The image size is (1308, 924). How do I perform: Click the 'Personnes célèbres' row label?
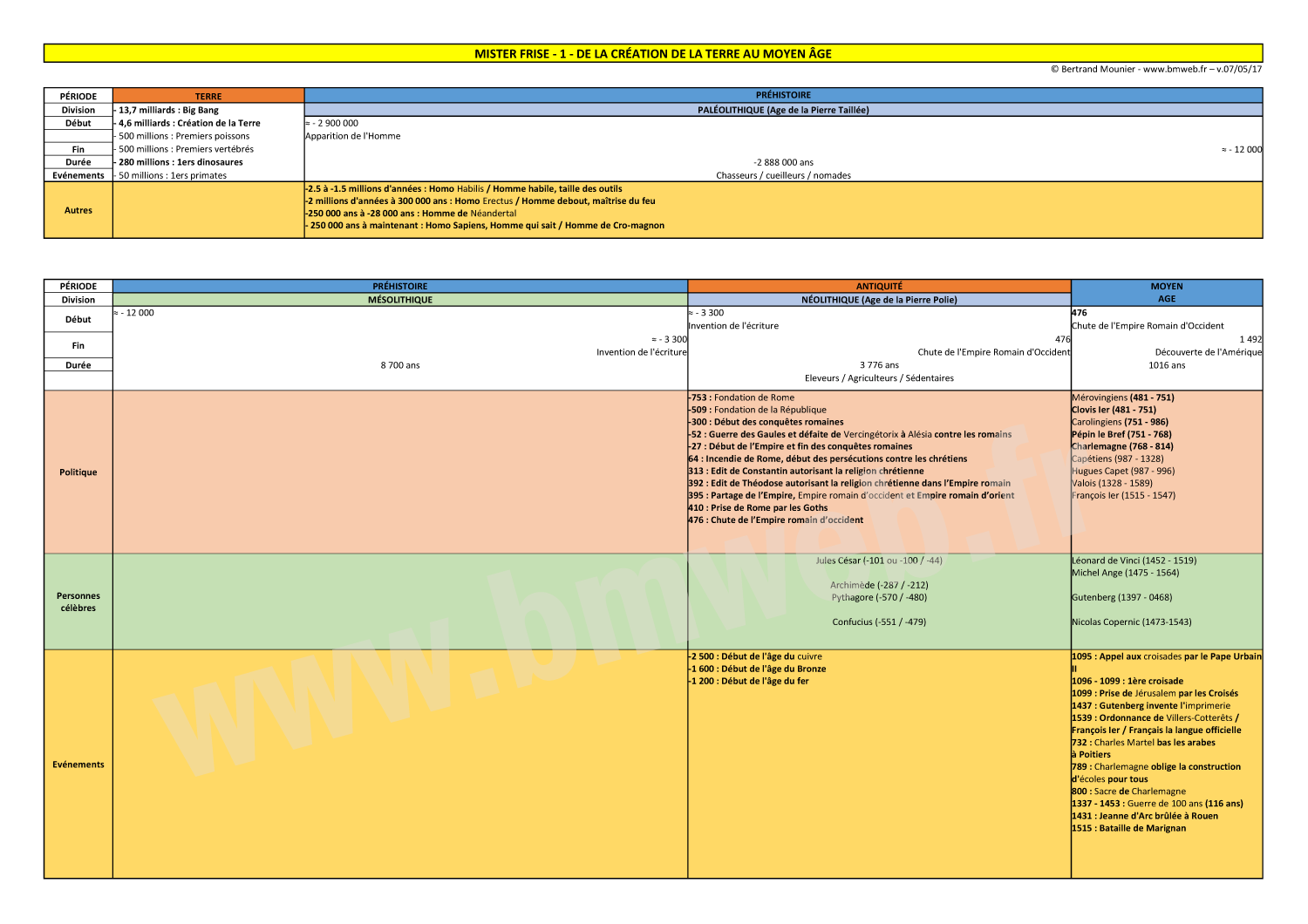pyautogui.click(x=78, y=601)
